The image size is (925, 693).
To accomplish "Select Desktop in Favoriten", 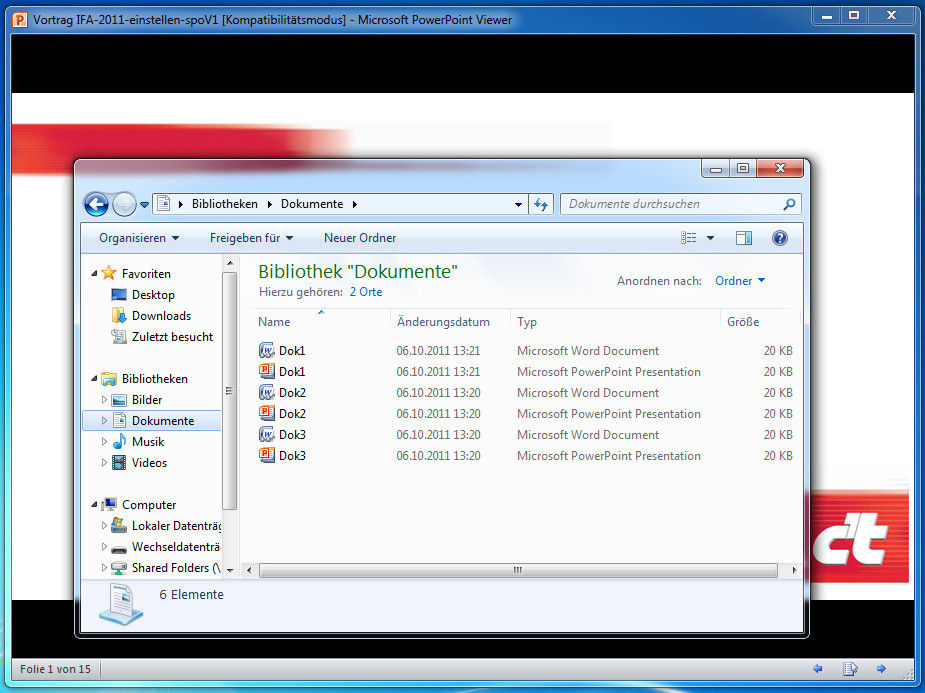I will click(153, 295).
